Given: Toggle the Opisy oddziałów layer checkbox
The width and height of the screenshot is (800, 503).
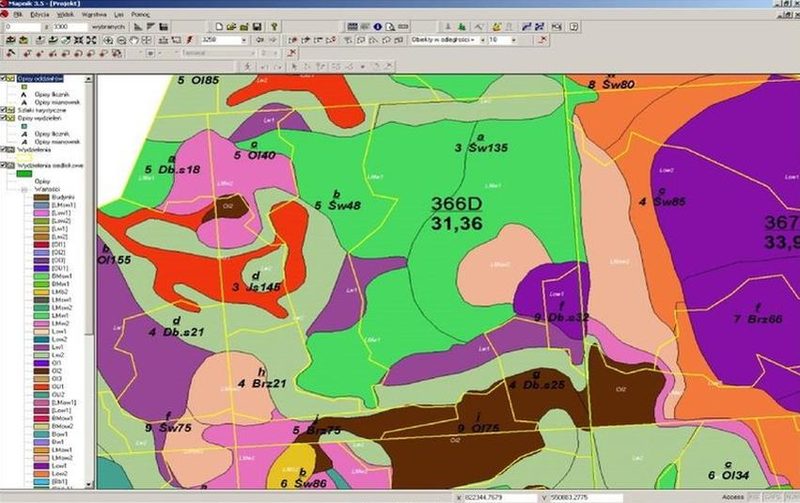Looking at the screenshot, I should 3,79.
